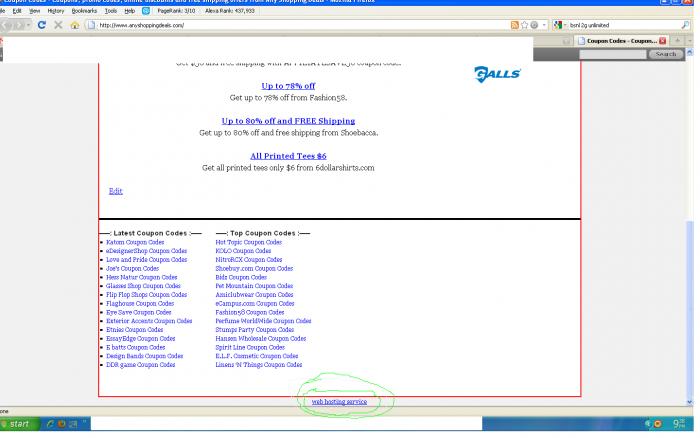This screenshot has height=438, width=700.
Task: Open the Up to 78% off link
Action: pos(288,86)
